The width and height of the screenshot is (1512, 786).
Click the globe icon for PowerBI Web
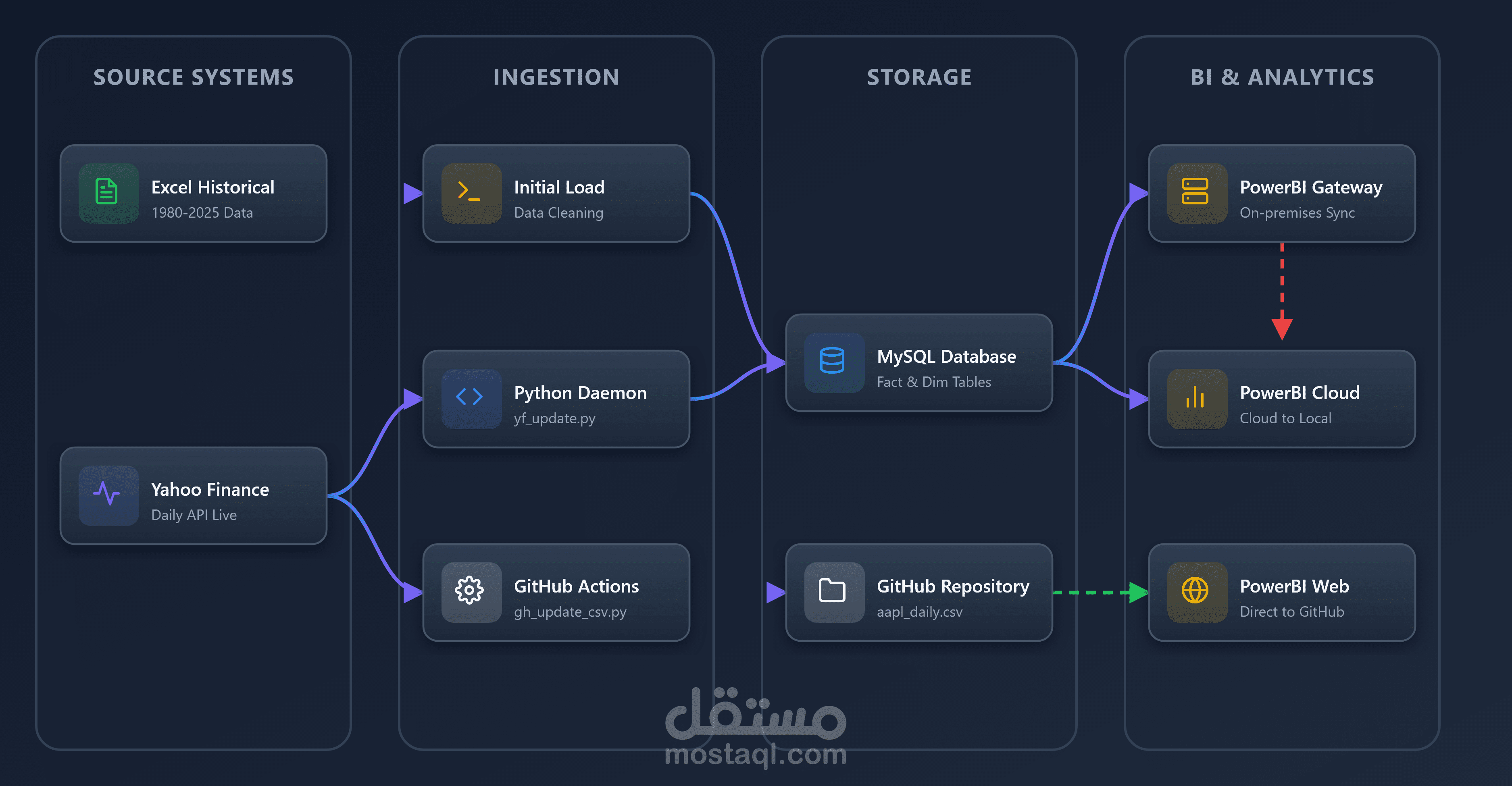click(1195, 591)
